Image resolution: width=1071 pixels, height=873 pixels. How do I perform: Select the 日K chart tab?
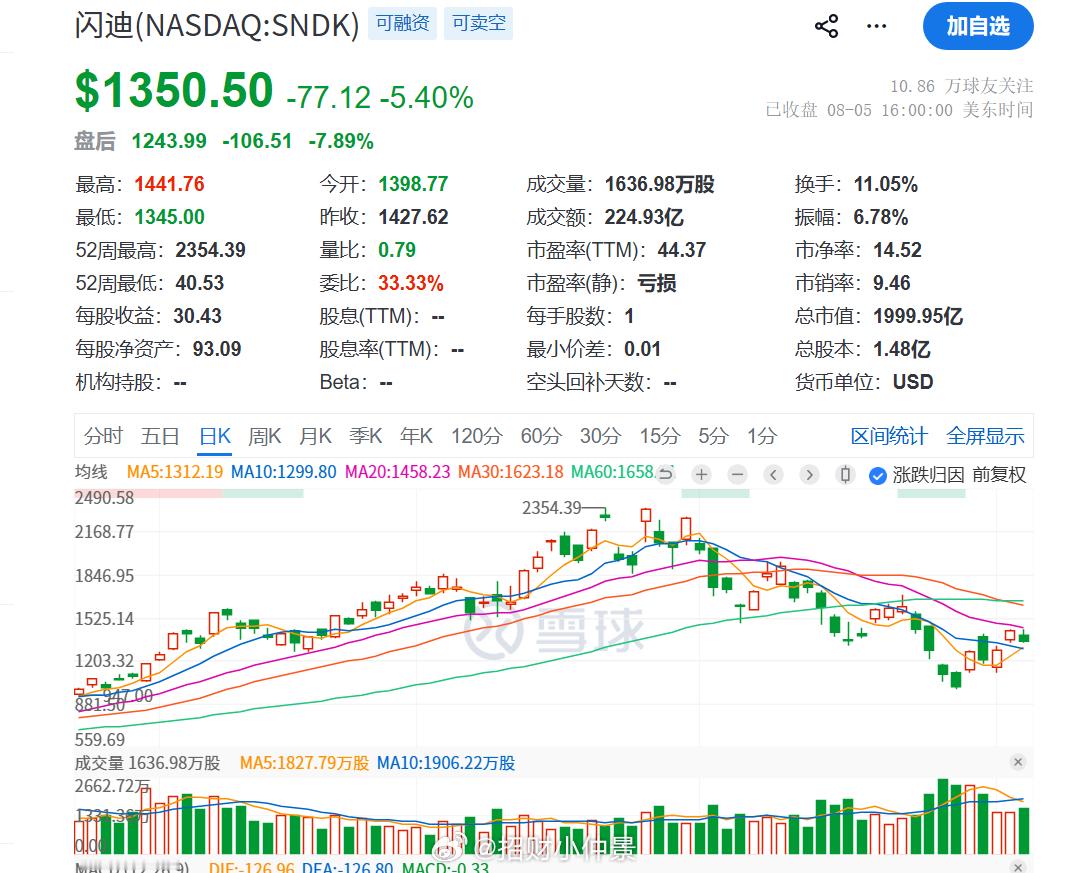(x=215, y=436)
